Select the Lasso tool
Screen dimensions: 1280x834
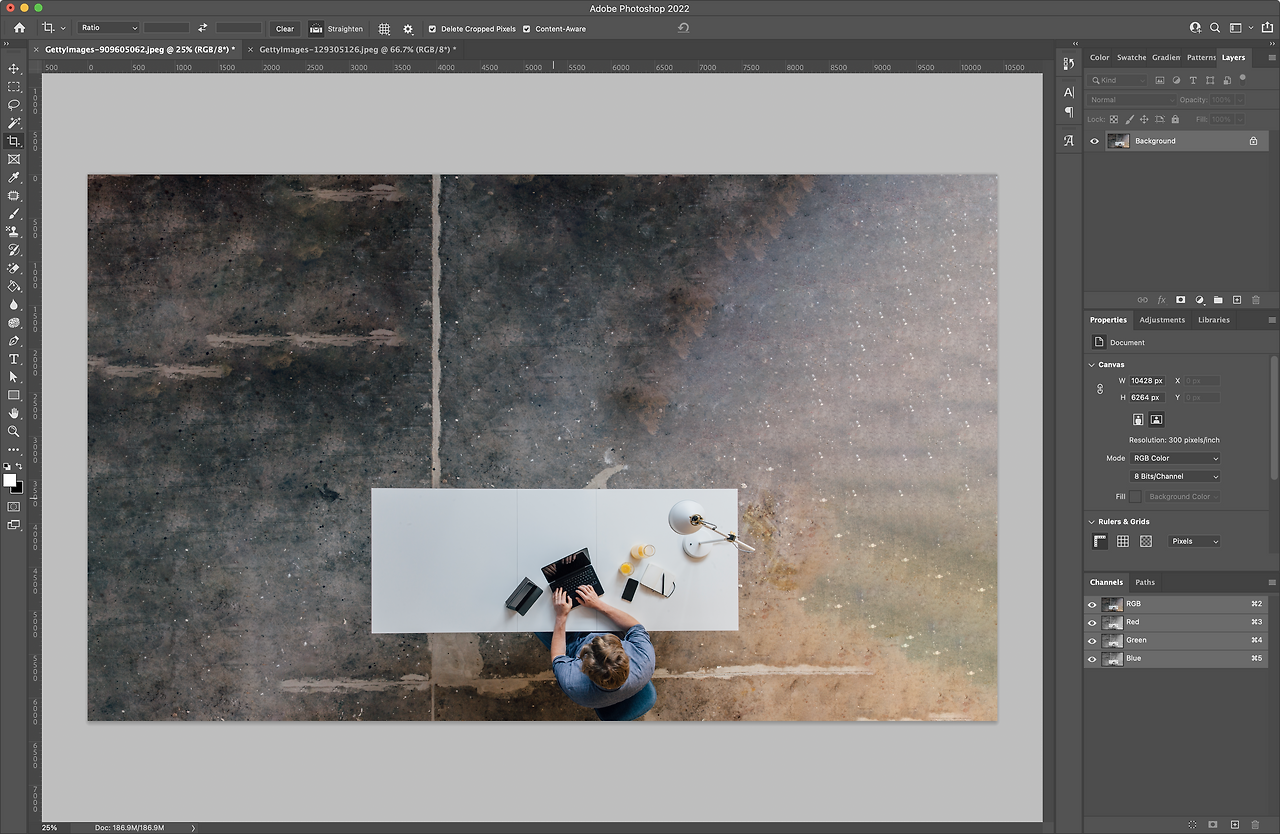point(14,105)
